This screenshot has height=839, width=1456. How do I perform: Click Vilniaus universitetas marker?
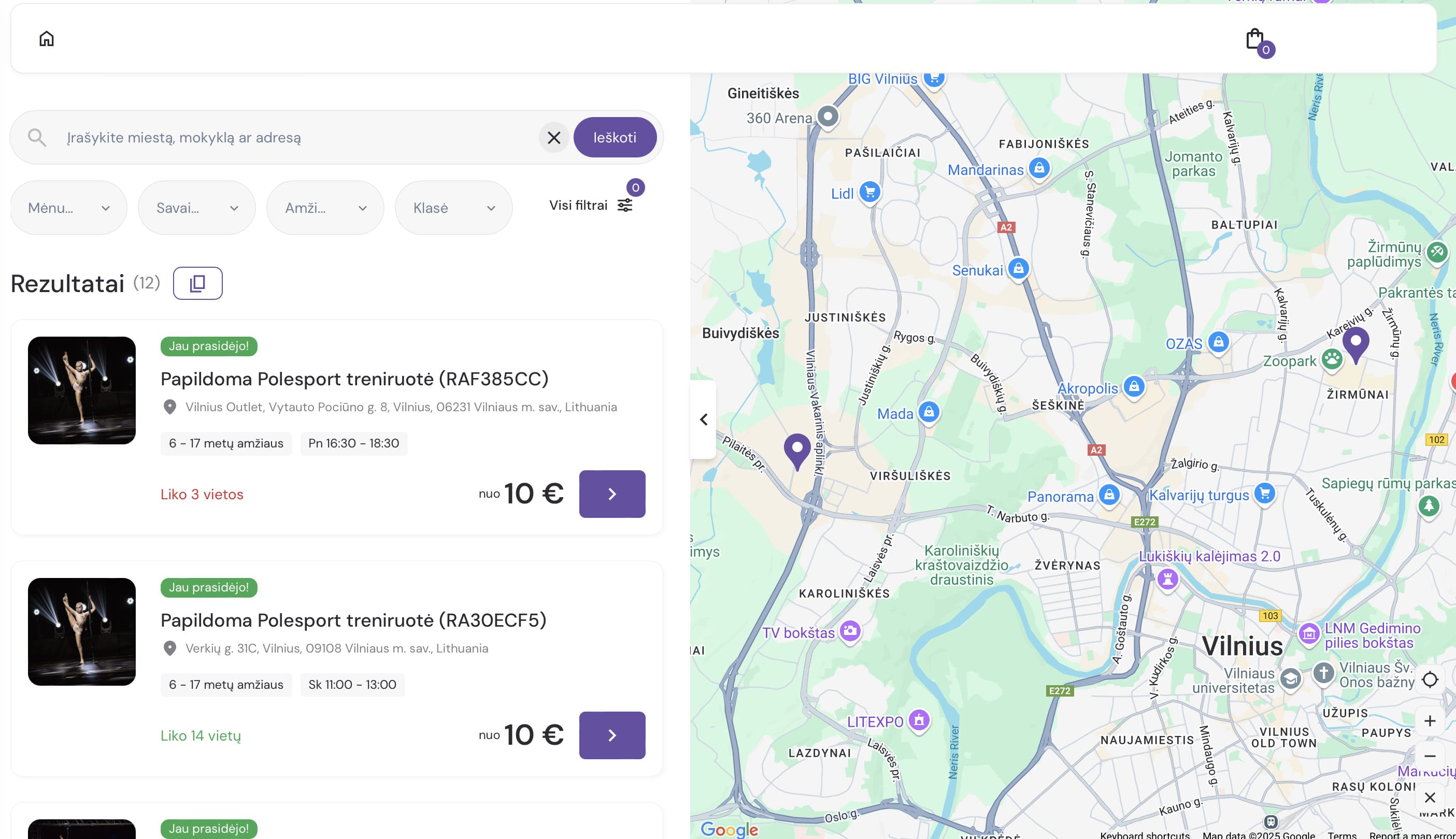1290,679
